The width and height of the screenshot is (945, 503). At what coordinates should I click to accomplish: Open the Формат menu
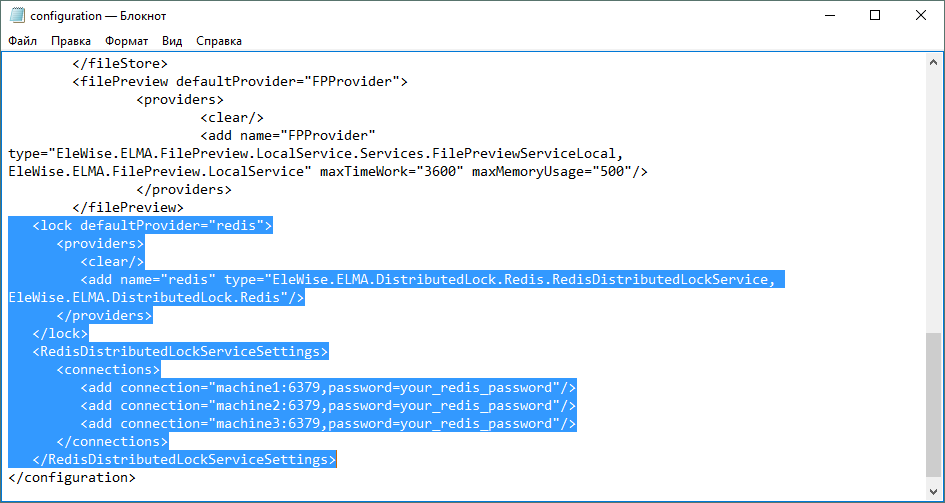[x=126, y=41]
